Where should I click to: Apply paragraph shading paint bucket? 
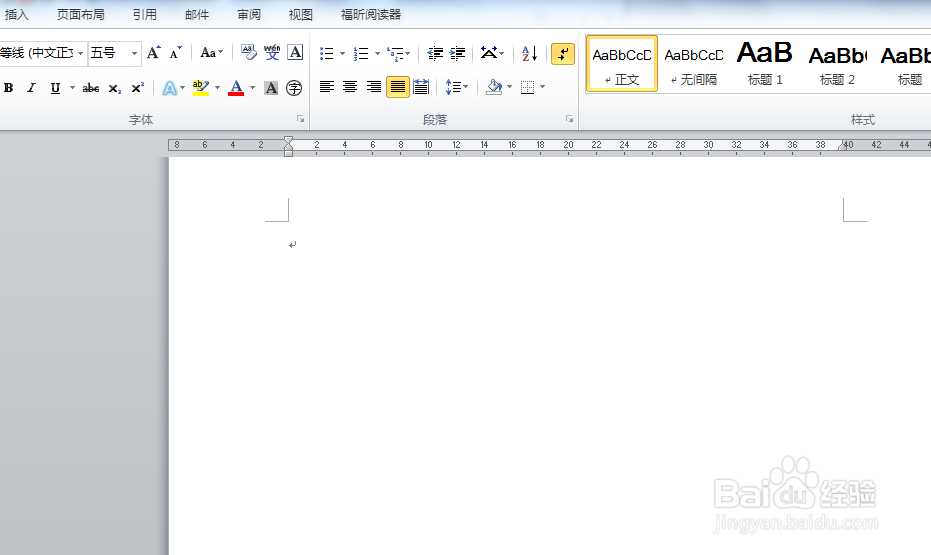coord(494,87)
